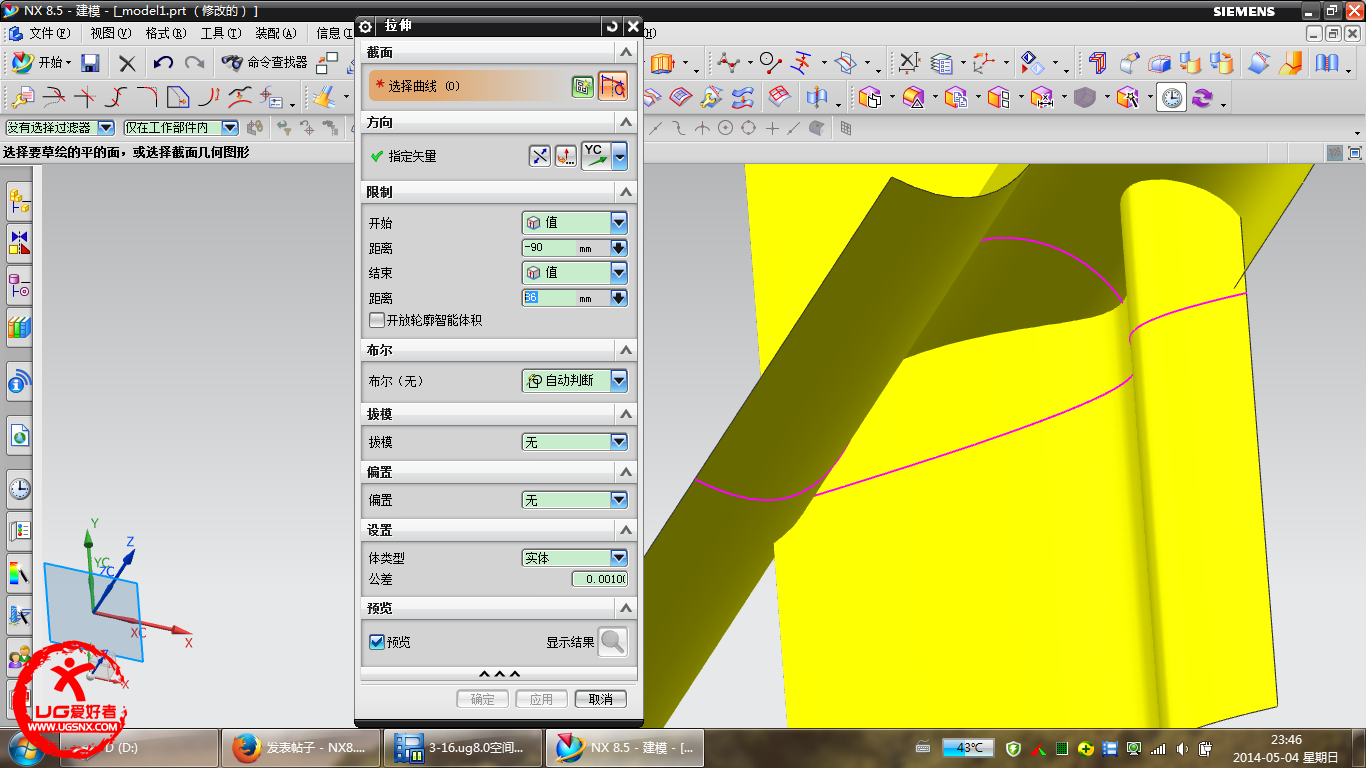The image size is (1366, 768).
Task: Click the Undo arrow icon
Action: coord(163,63)
